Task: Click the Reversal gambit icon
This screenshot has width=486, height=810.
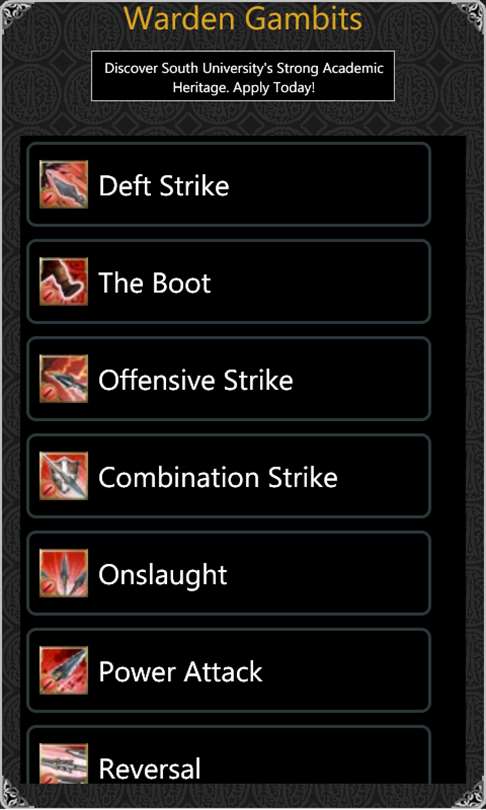Action: click(64, 764)
